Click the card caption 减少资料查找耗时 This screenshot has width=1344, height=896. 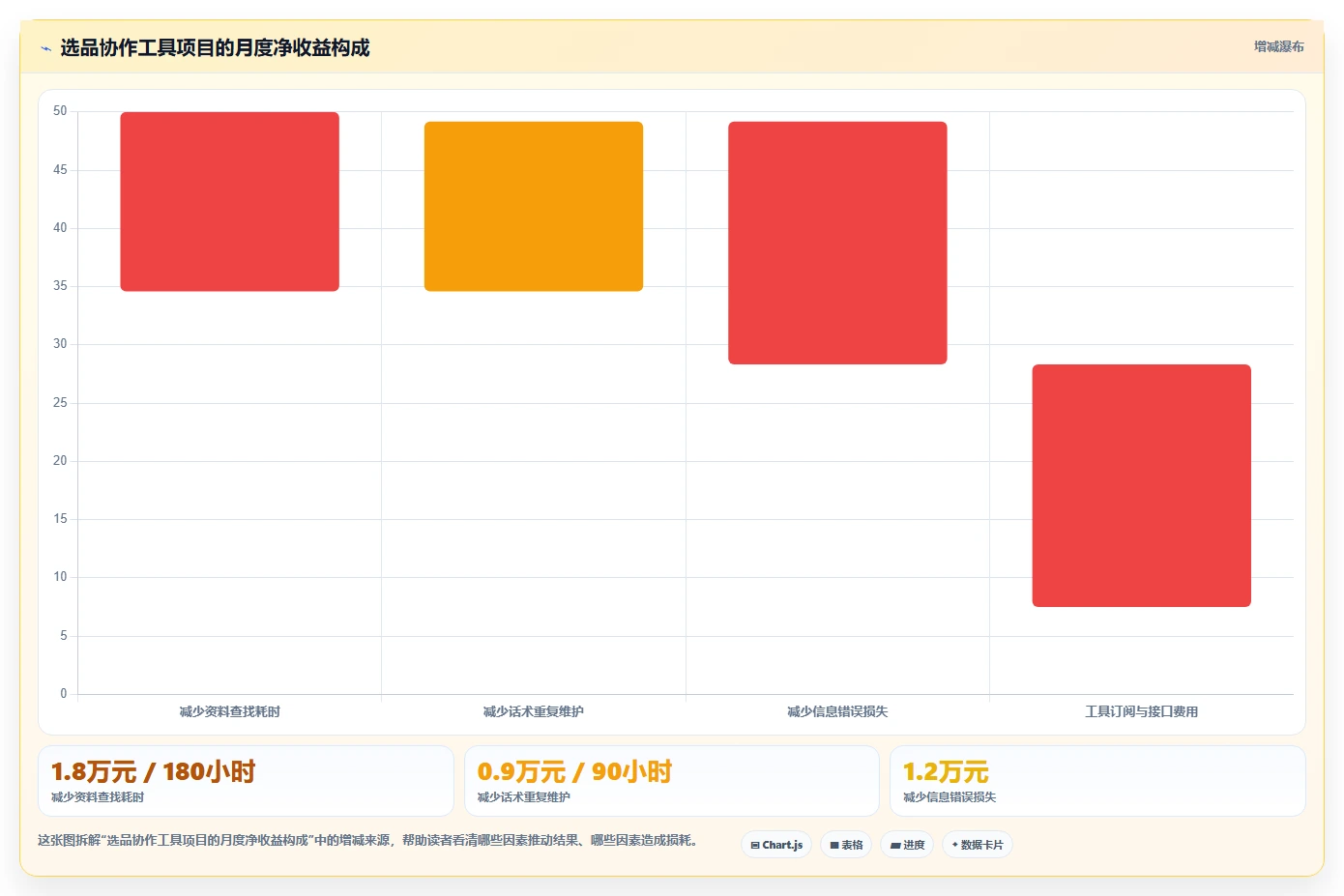coord(98,797)
